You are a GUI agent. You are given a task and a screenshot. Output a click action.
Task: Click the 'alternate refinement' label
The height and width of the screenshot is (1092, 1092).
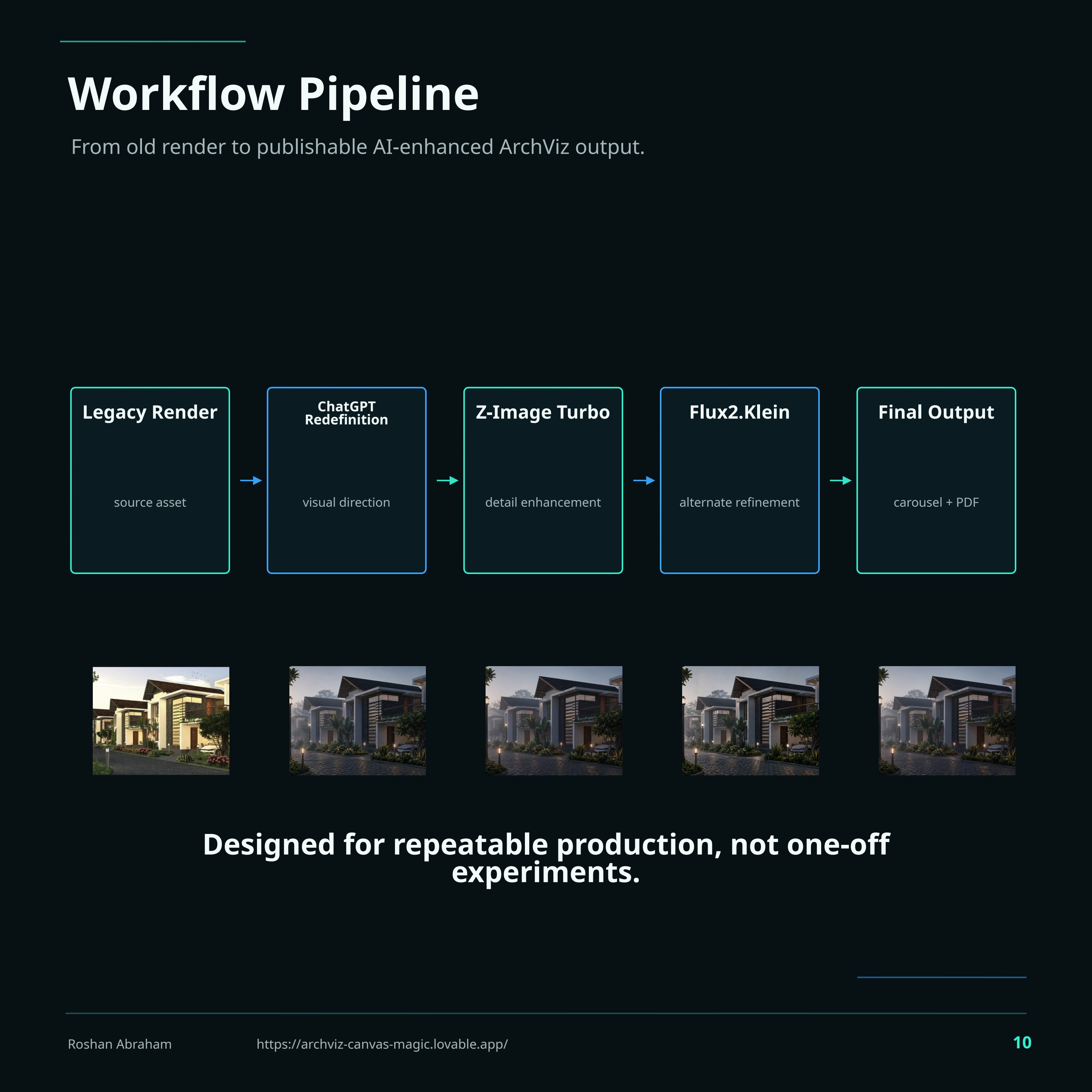pyautogui.click(x=739, y=502)
